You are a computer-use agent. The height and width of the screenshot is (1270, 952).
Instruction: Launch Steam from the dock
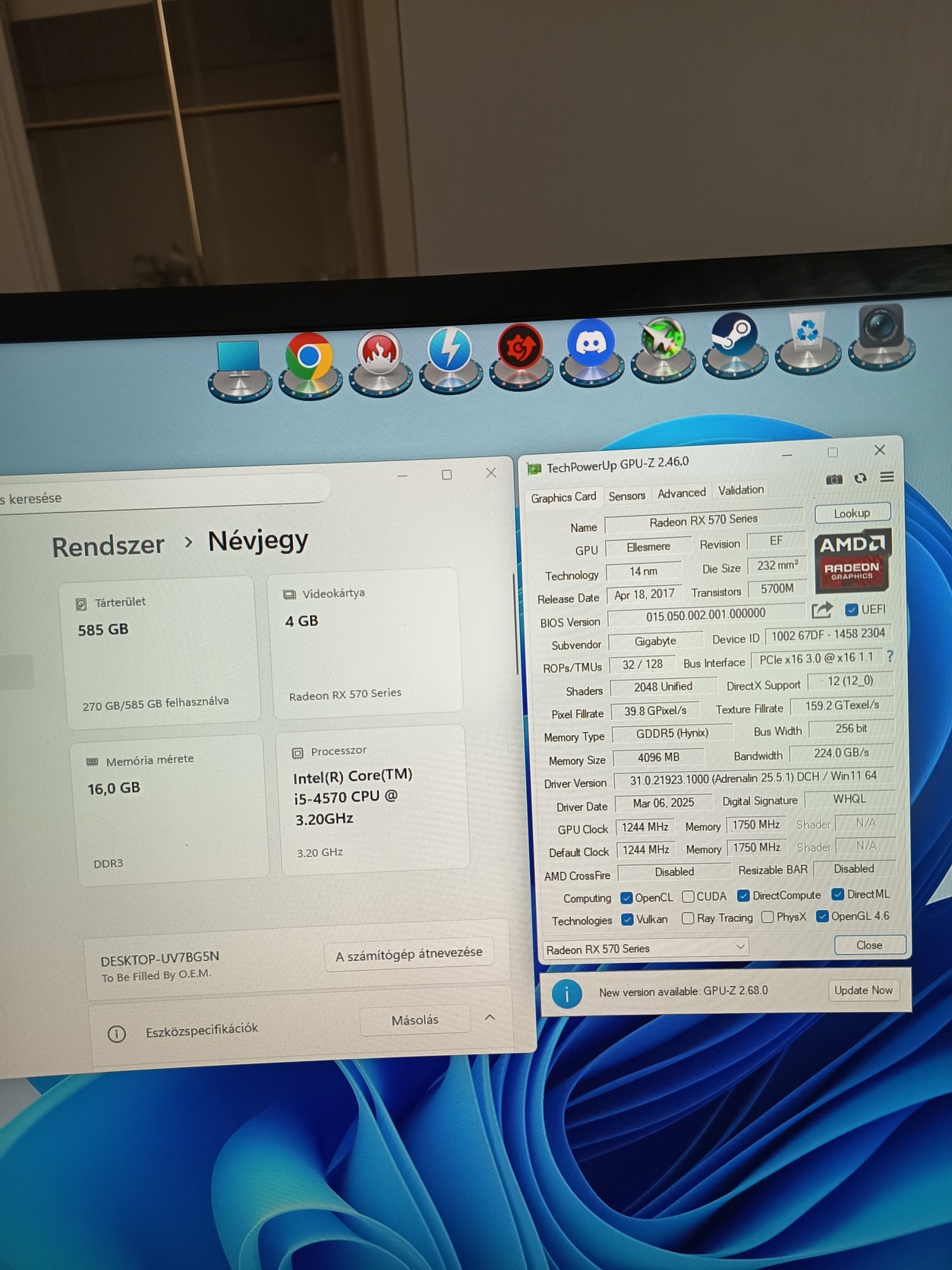coord(734,345)
